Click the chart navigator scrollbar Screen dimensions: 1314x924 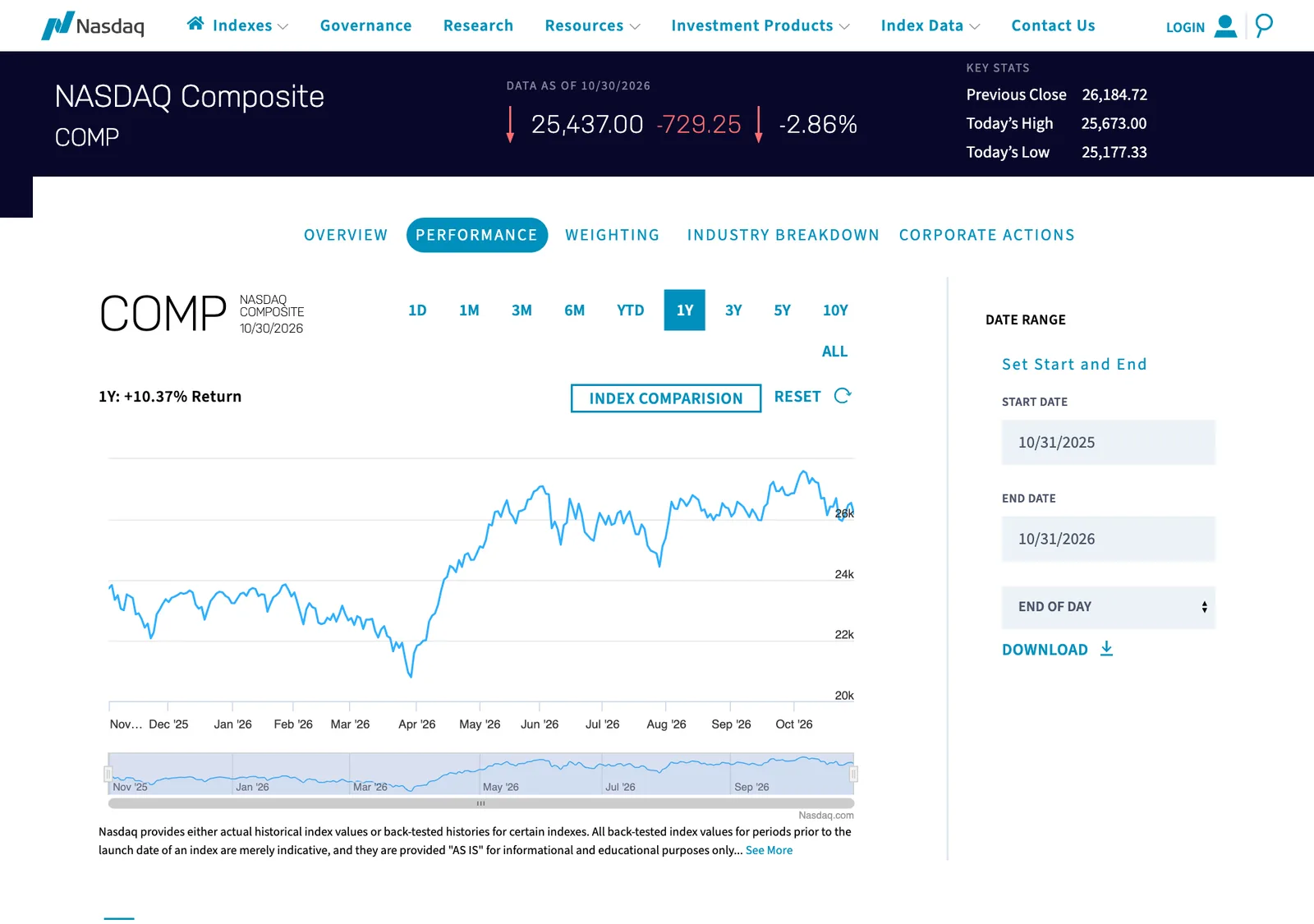[x=481, y=803]
